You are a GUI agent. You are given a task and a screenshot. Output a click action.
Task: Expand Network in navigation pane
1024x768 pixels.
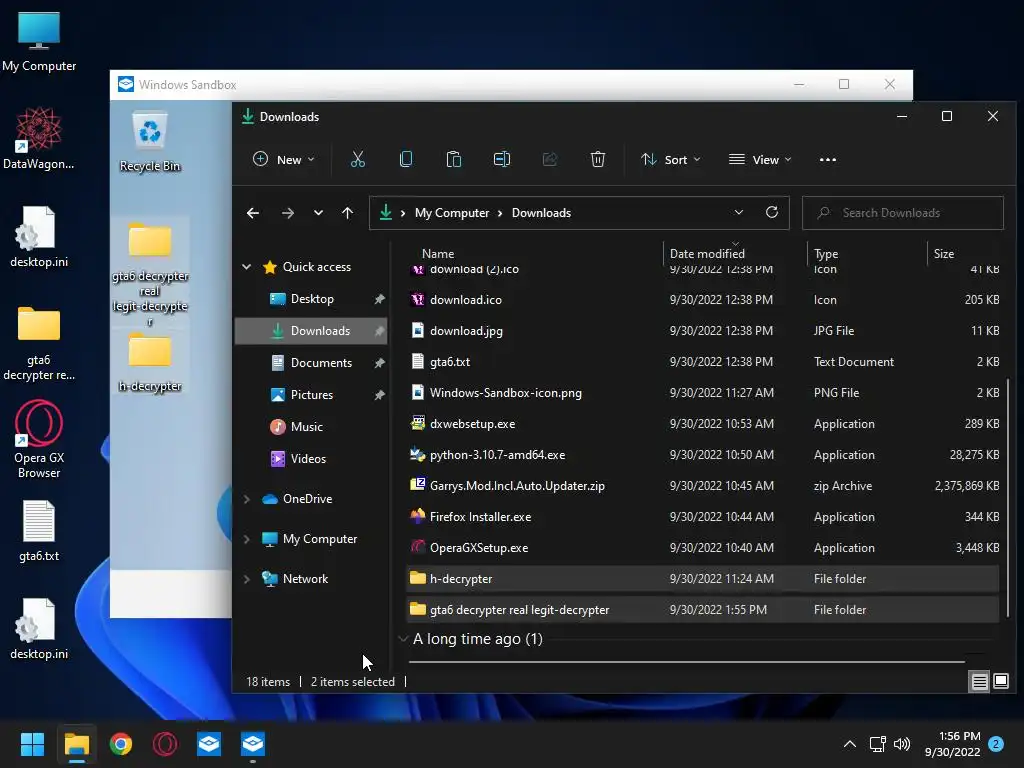pos(247,579)
